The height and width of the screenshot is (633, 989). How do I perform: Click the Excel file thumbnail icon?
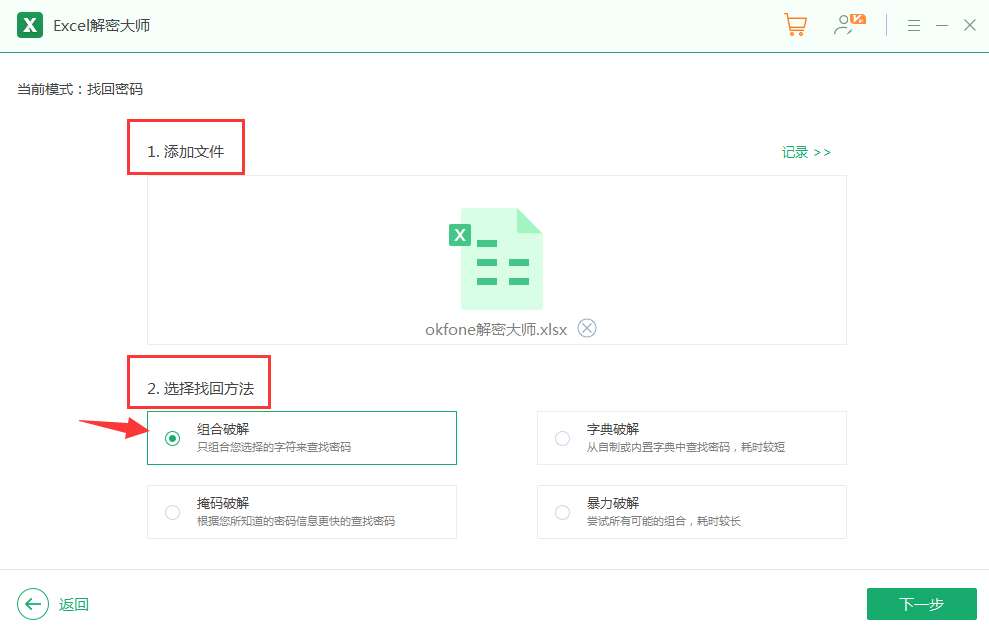click(x=496, y=258)
